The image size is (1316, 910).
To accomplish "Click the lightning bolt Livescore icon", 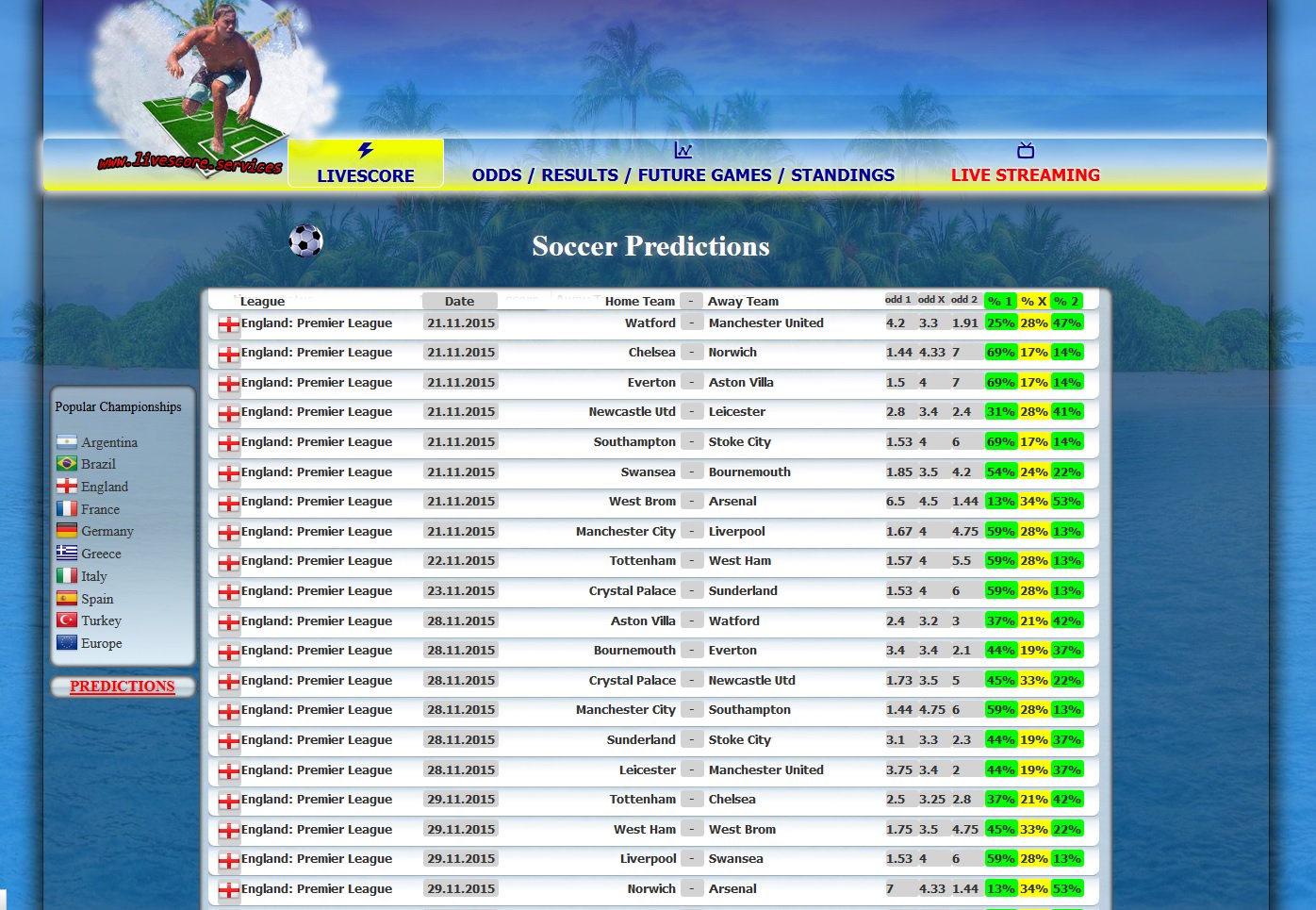I will (366, 150).
